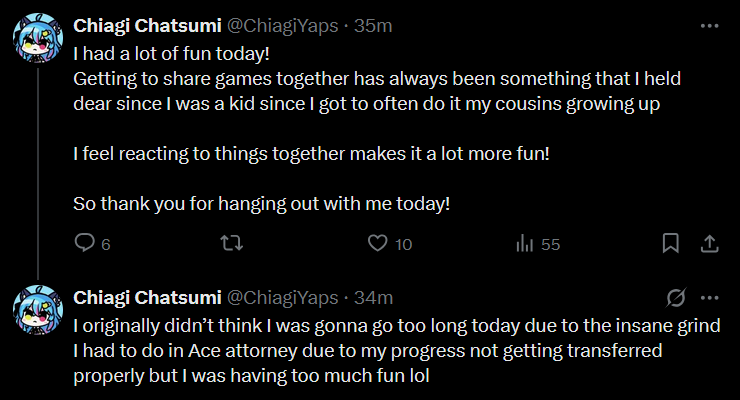
Task: Click the 55 views count
Action: 549,244
